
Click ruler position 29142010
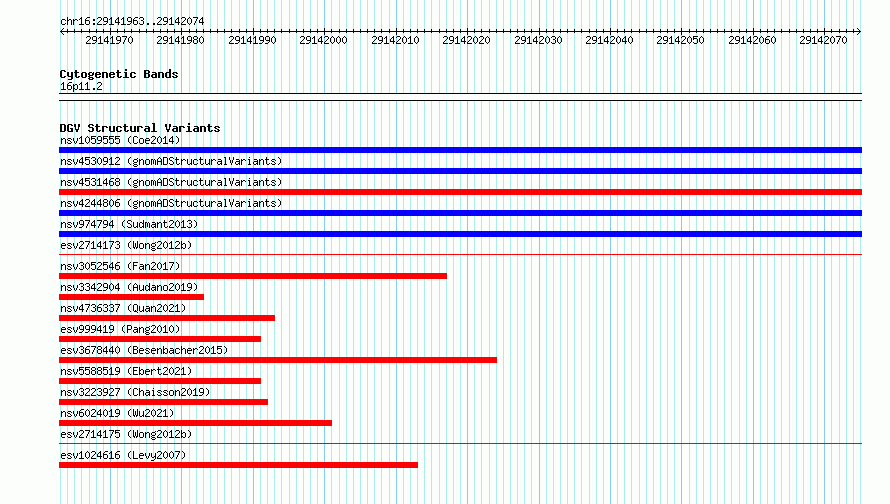pyautogui.click(x=395, y=40)
